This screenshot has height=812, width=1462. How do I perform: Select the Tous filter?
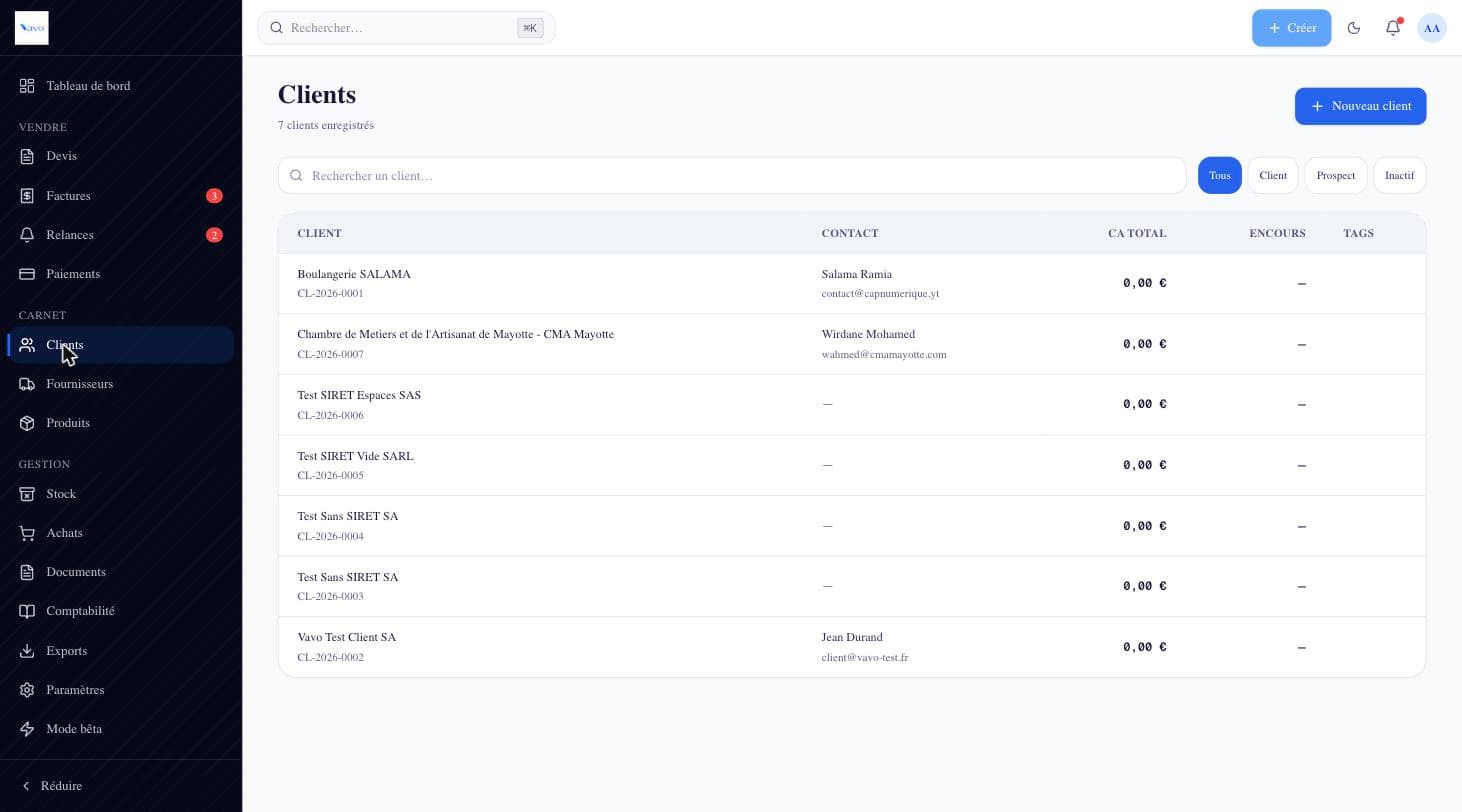coord(1219,175)
